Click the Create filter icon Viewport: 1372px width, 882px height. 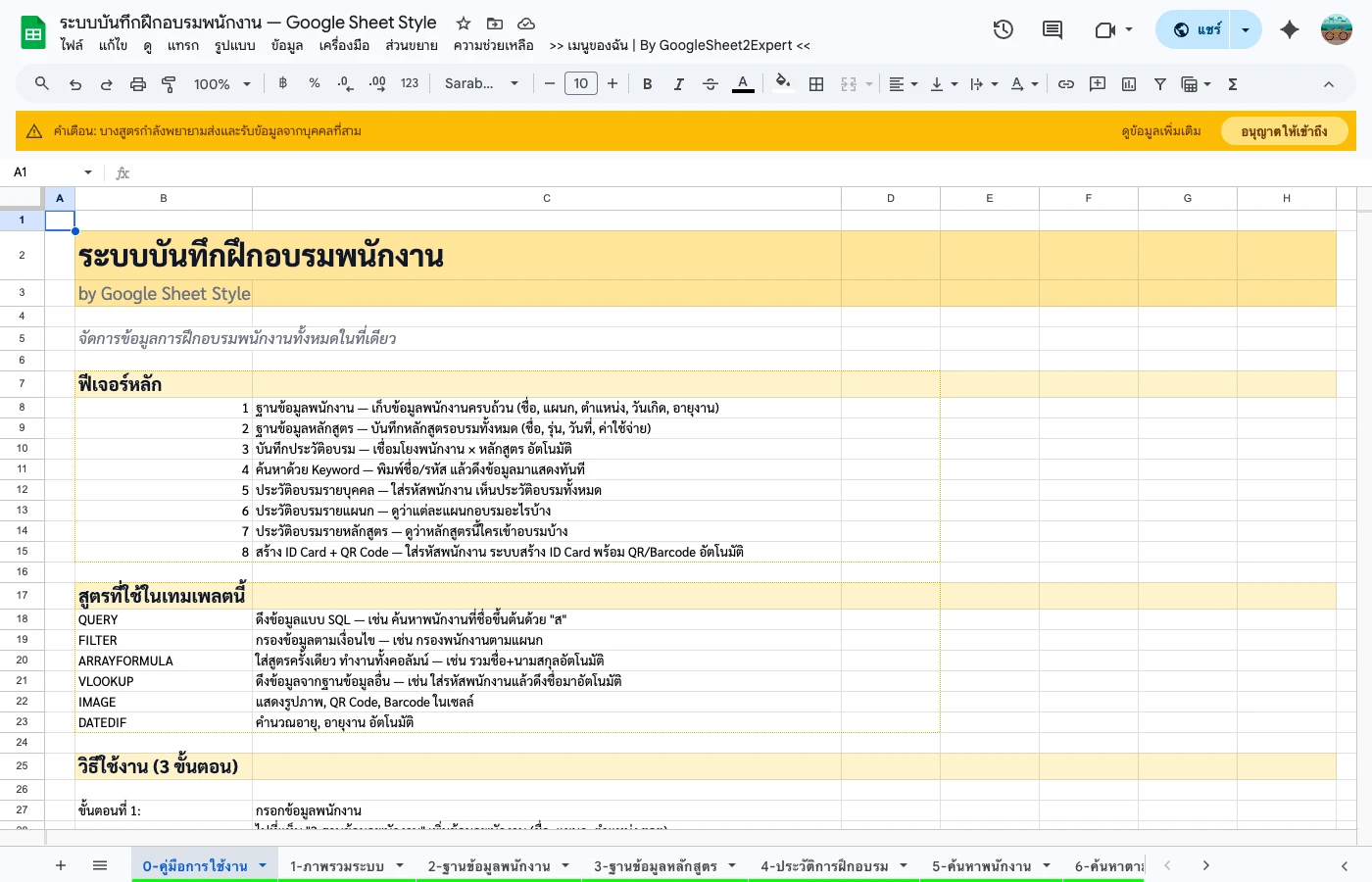click(x=1159, y=83)
